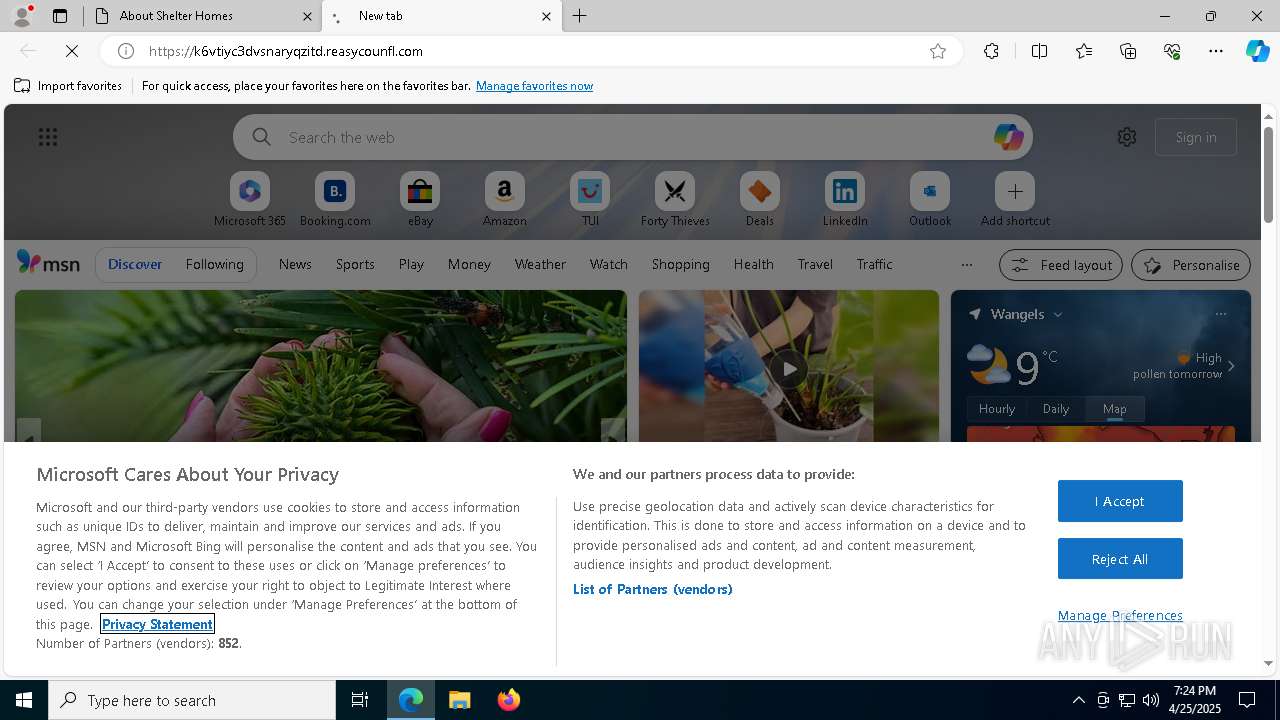
Task: Open the Microsoft 365 shortcut tile
Action: pyautogui.click(x=250, y=199)
